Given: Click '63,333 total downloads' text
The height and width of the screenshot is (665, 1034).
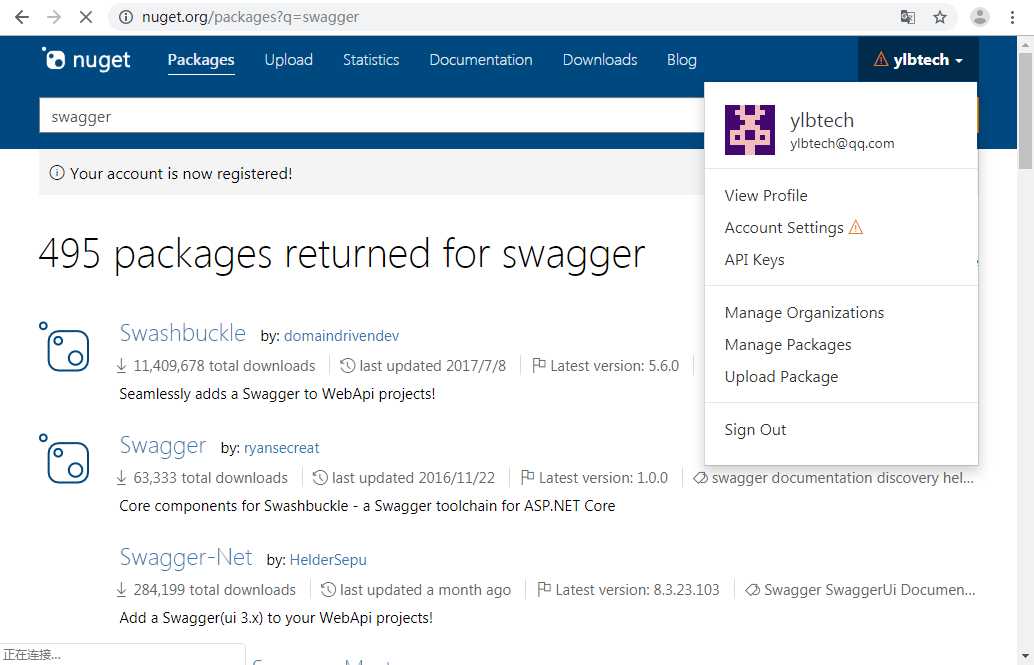Looking at the screenshot, I should coord(210,478).
